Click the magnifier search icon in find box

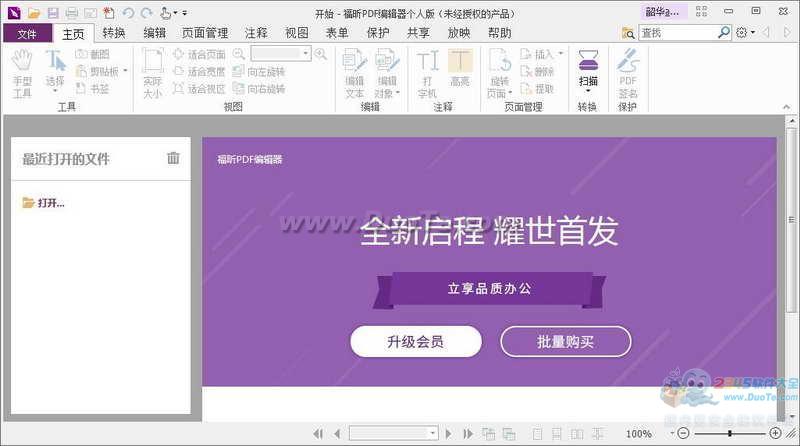click(x=724, y=33)
